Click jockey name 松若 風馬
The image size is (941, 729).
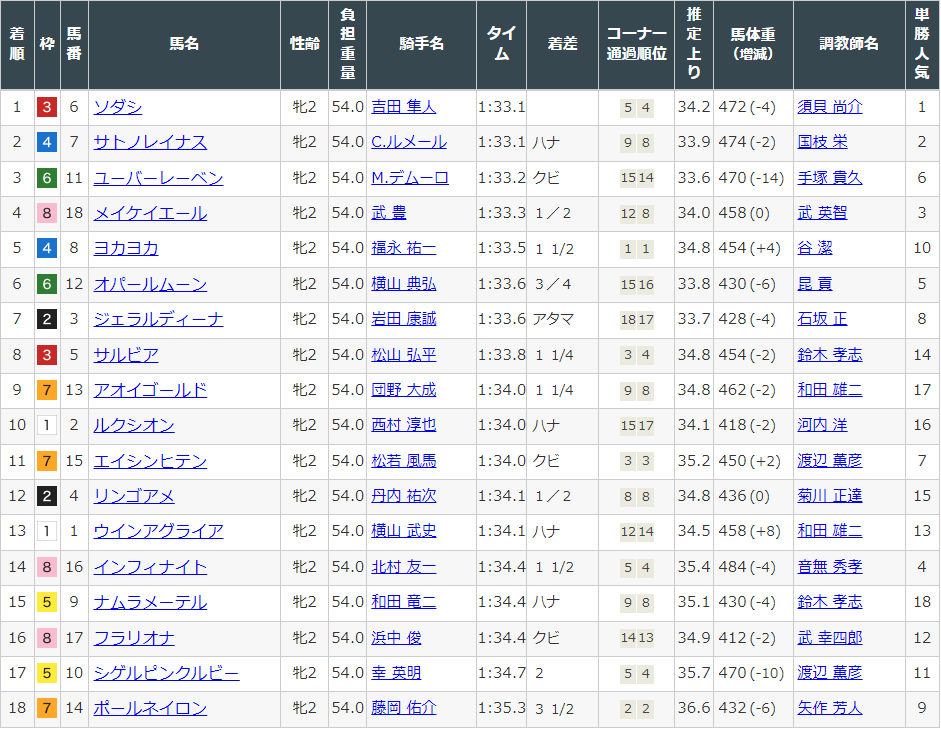403,461
